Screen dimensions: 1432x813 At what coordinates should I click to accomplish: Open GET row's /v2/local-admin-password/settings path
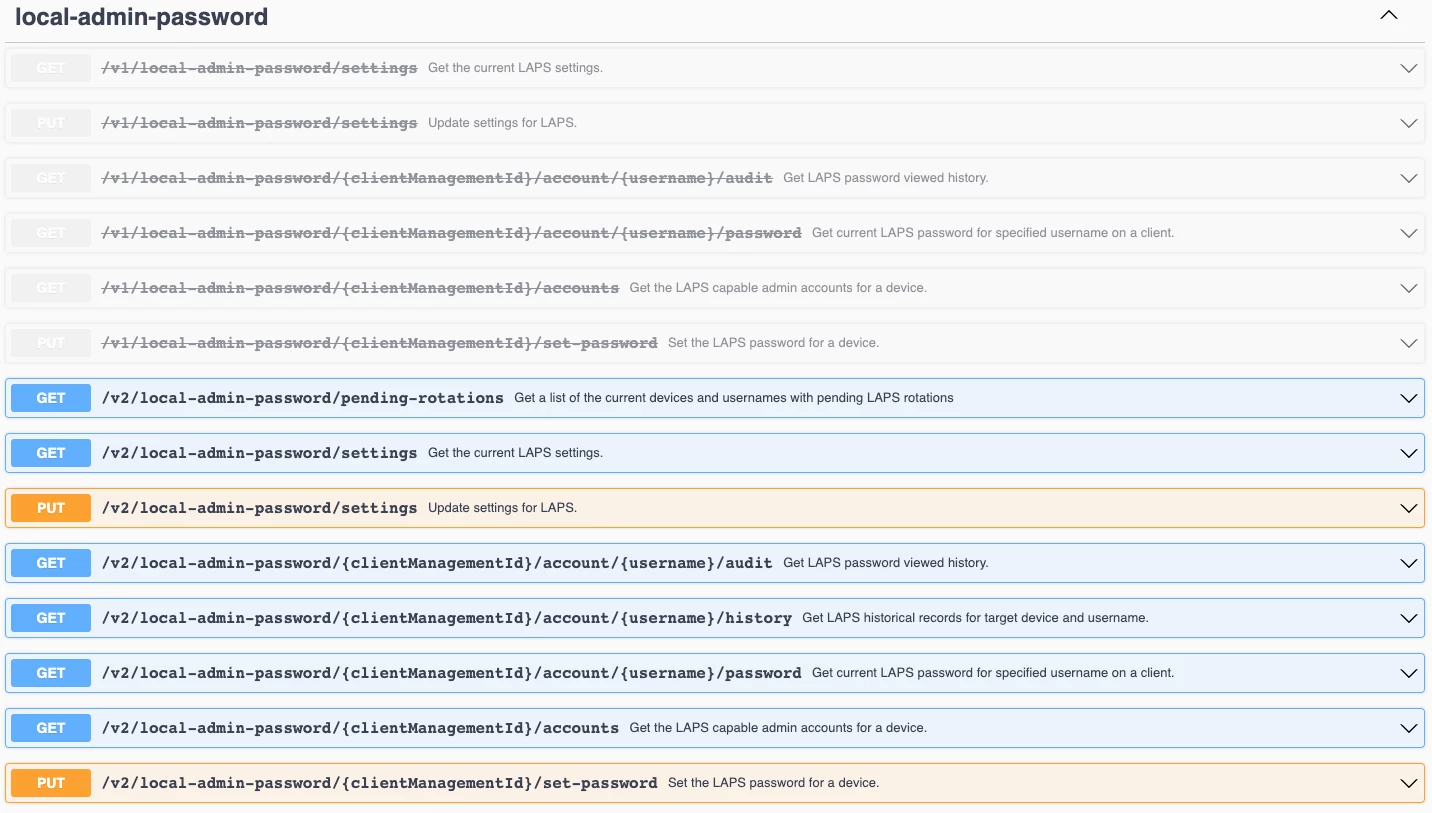pyautogui.click(x=259, y=453)
